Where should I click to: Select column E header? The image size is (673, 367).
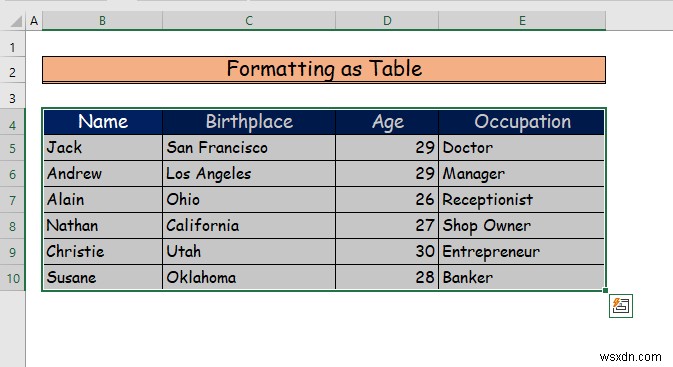(522, 21)
